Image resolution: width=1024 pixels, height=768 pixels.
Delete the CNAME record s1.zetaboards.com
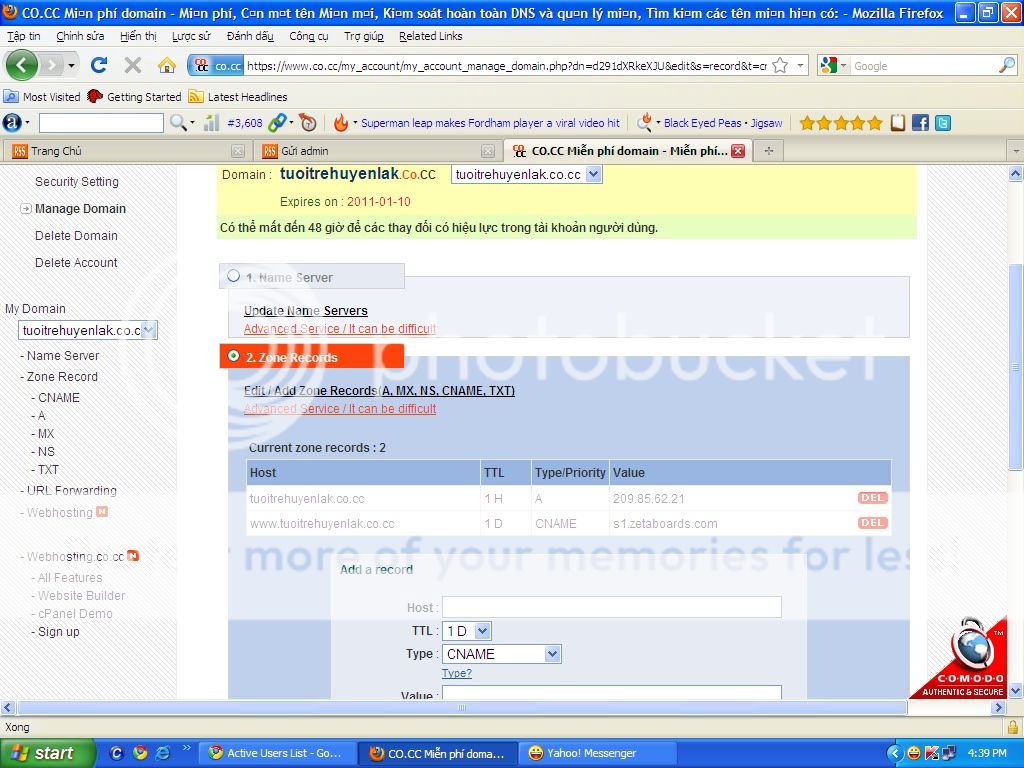(872, 523)
